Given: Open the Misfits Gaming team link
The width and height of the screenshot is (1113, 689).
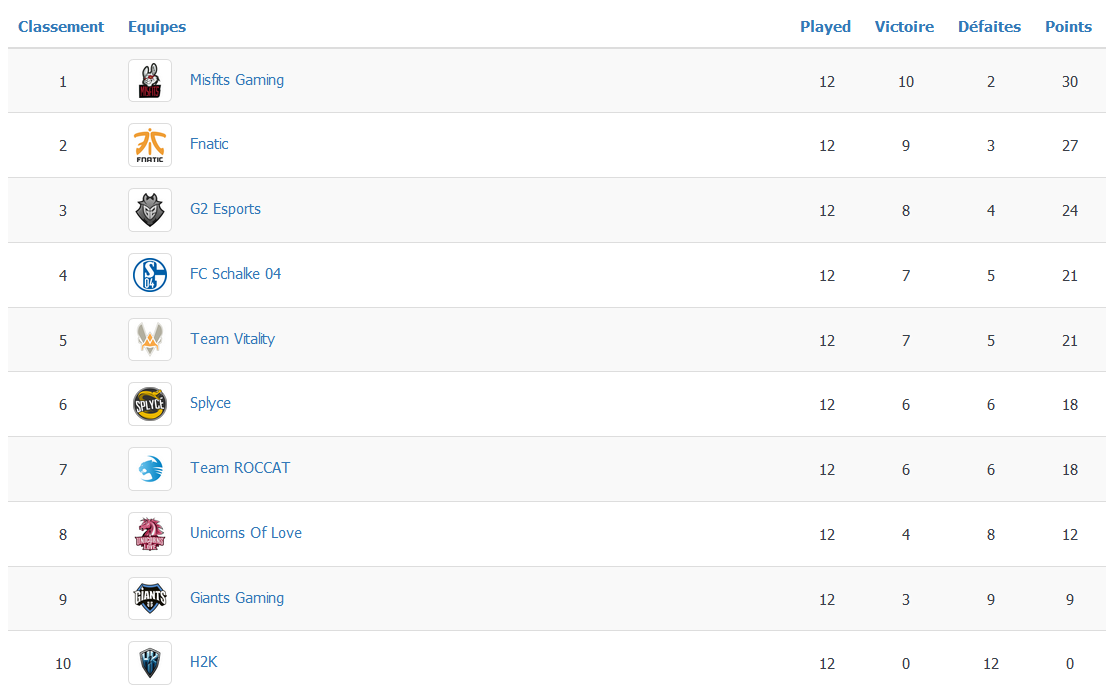Looking at the screenshot, I should click(237, 80).
